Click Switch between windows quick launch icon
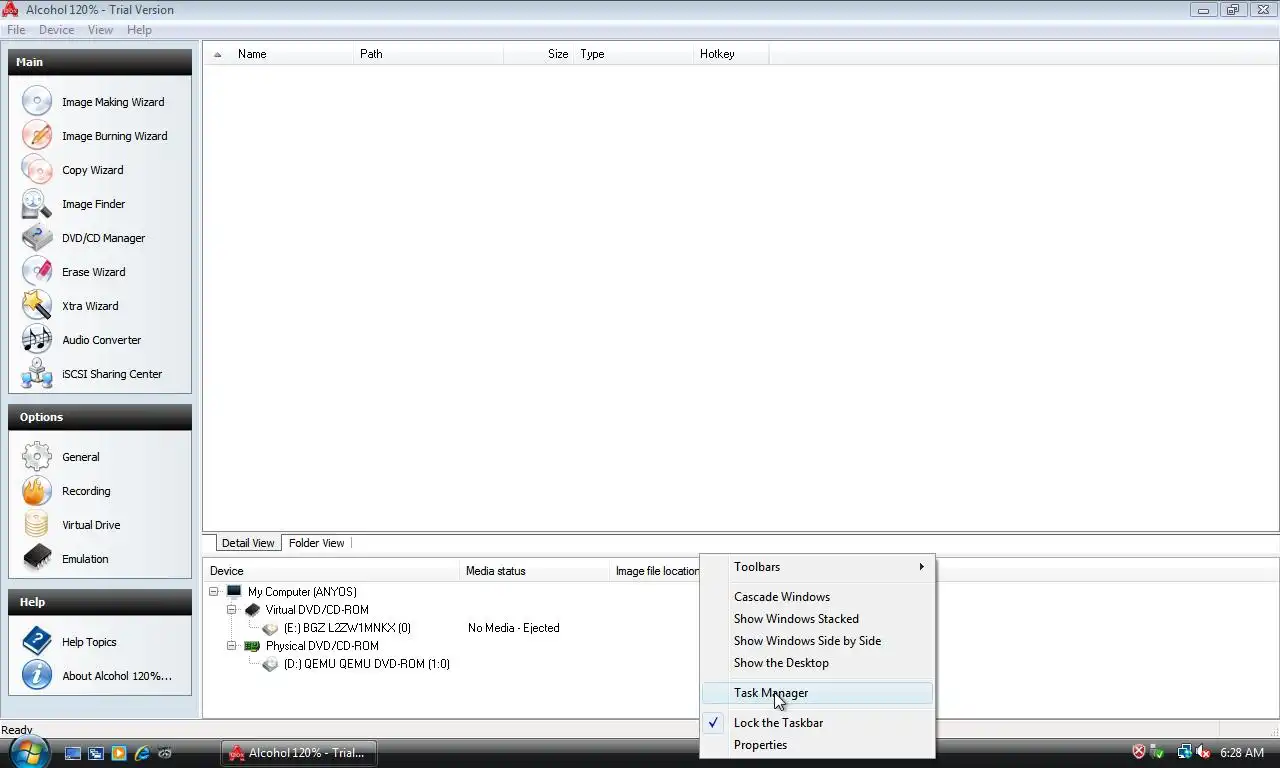 (x=96, y=753)
